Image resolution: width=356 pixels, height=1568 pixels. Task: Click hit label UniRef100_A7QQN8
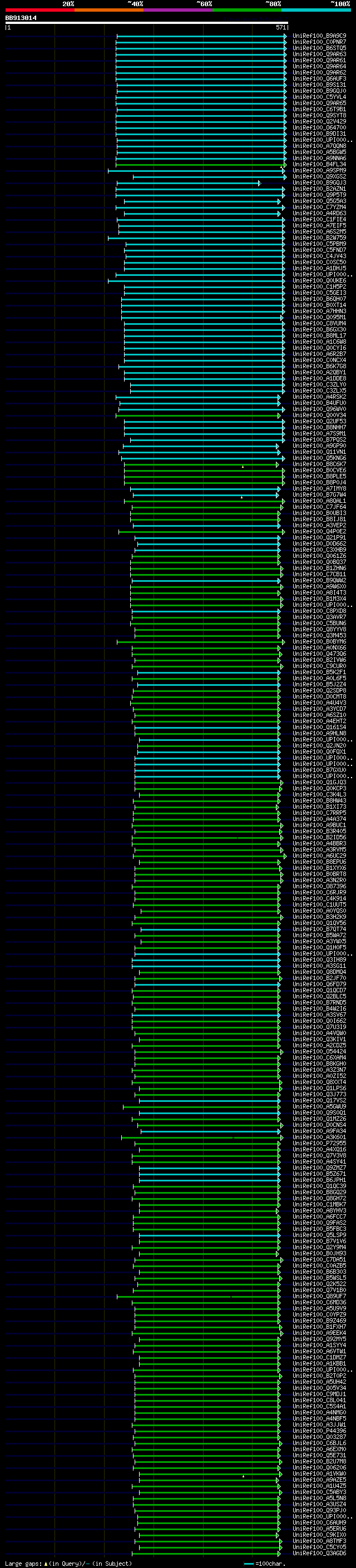click(x=319, y=146)
